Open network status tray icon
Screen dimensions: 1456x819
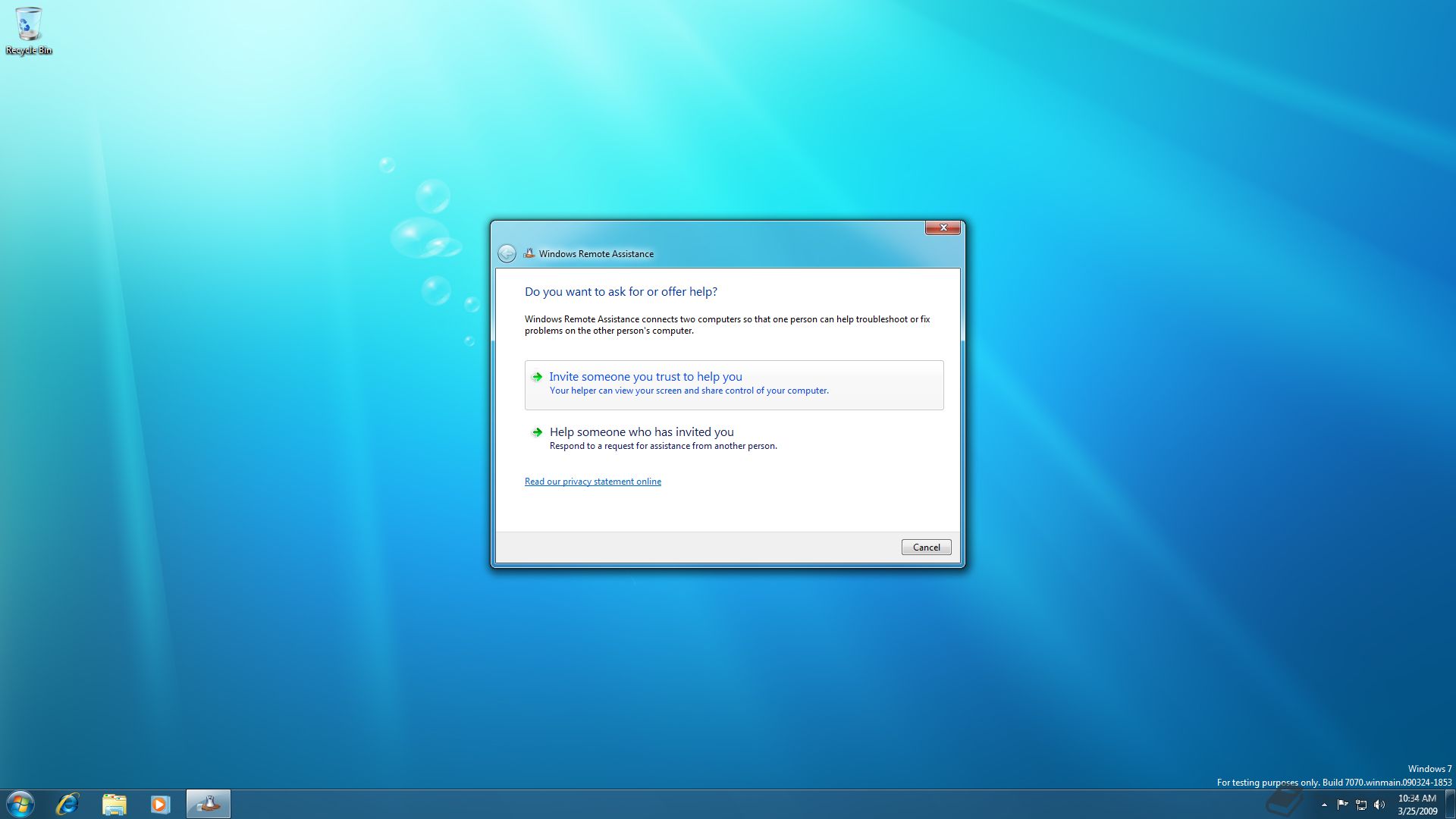point(1361,805)
